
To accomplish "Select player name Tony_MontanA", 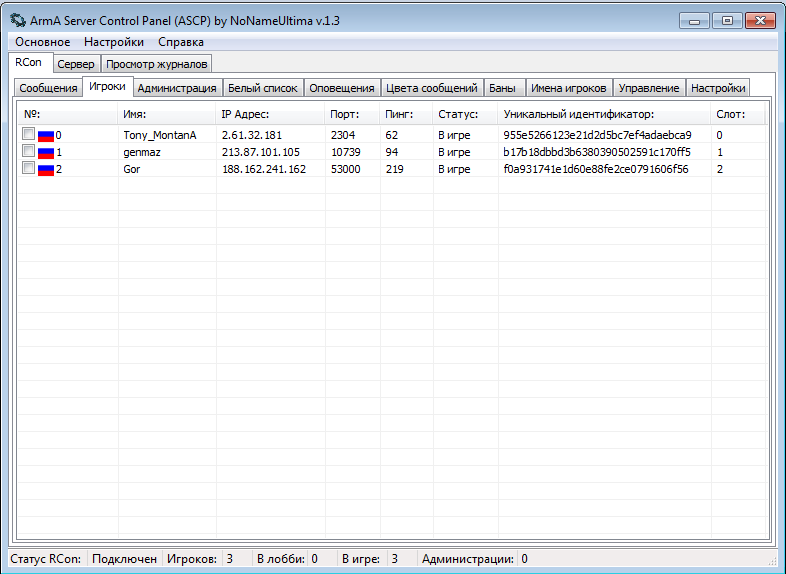I will [160, 135].
